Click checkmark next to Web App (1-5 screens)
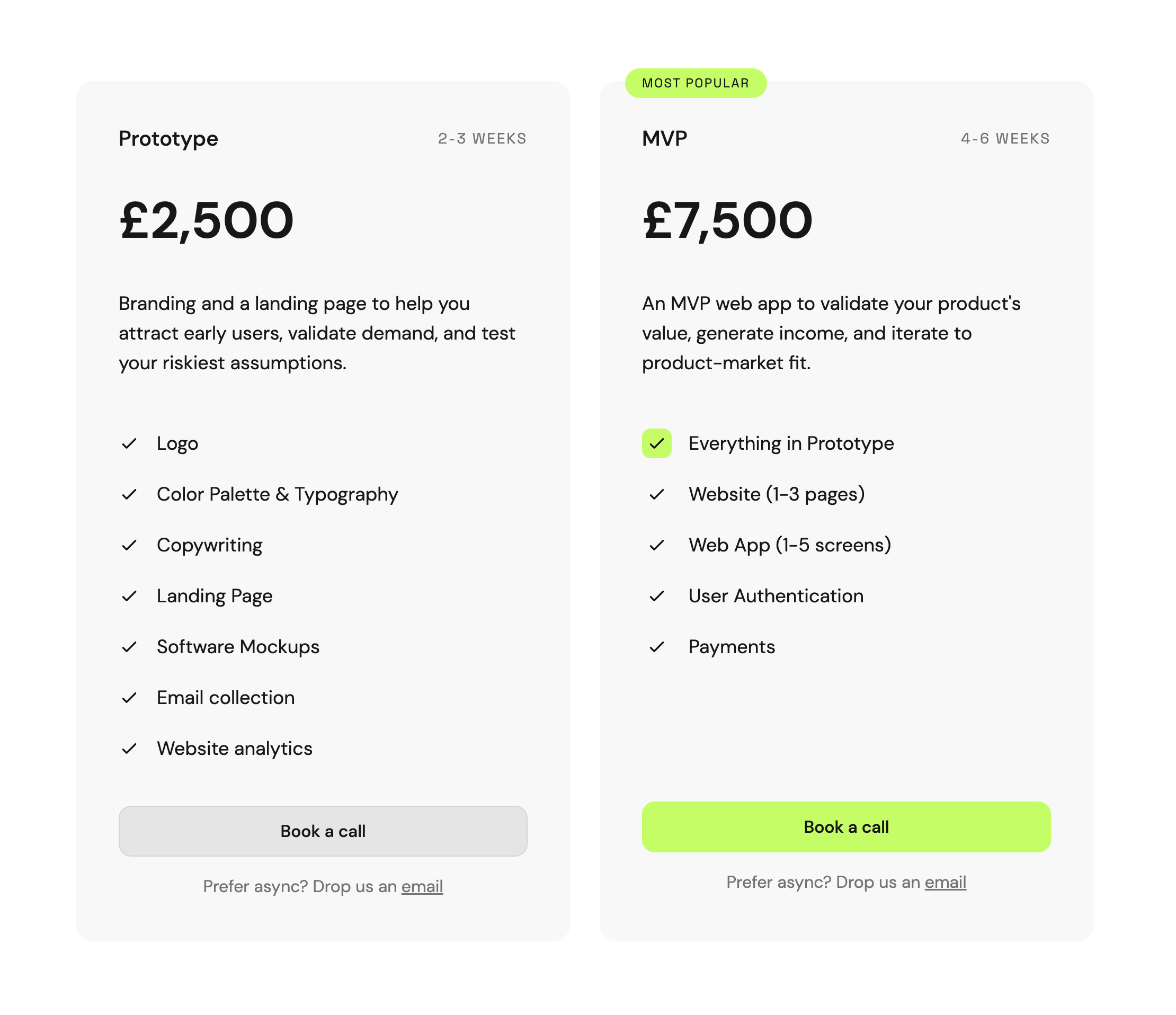The image size is (1176, 1015). (657, 545)
